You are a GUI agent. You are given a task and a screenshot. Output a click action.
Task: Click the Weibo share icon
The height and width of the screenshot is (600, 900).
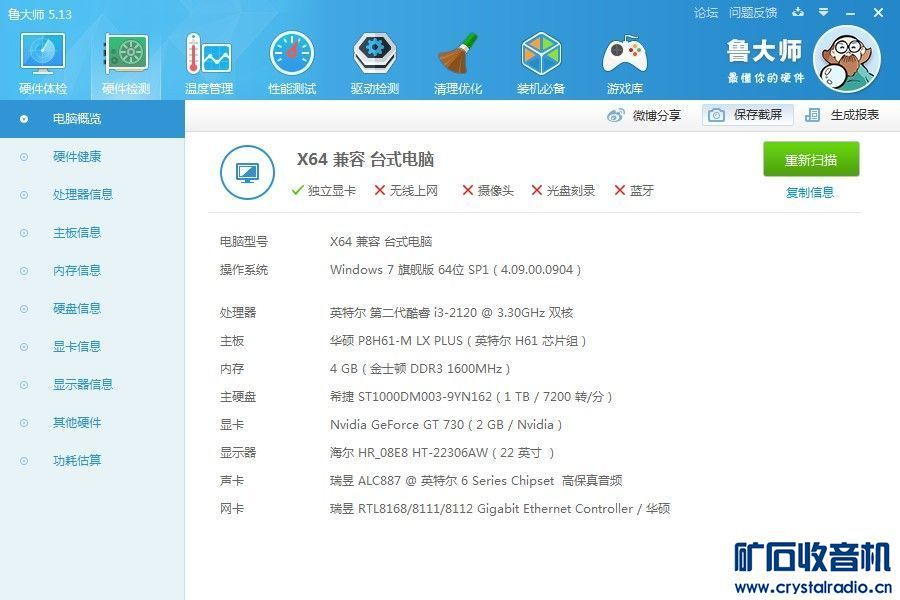pyautogui.click(x=615, y=115)
